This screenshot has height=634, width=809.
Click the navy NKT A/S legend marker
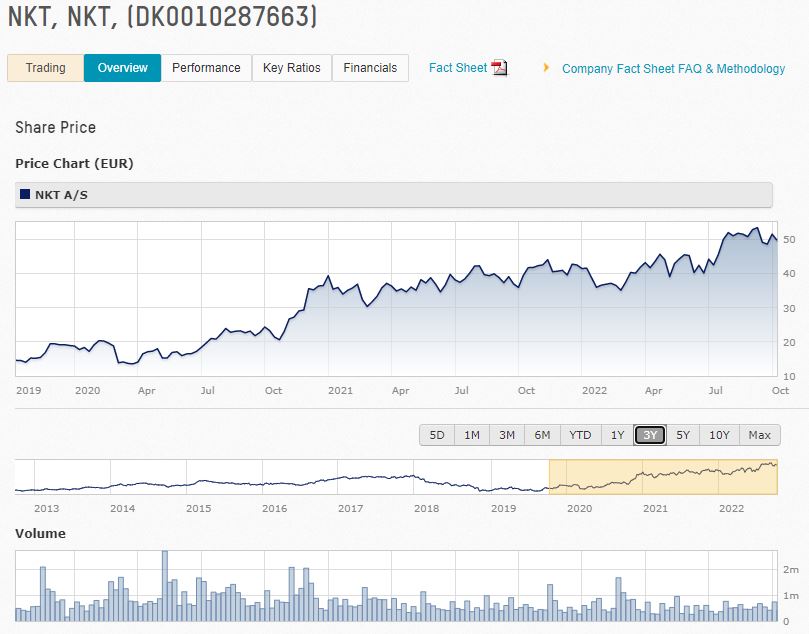click(x=24, y=194)
